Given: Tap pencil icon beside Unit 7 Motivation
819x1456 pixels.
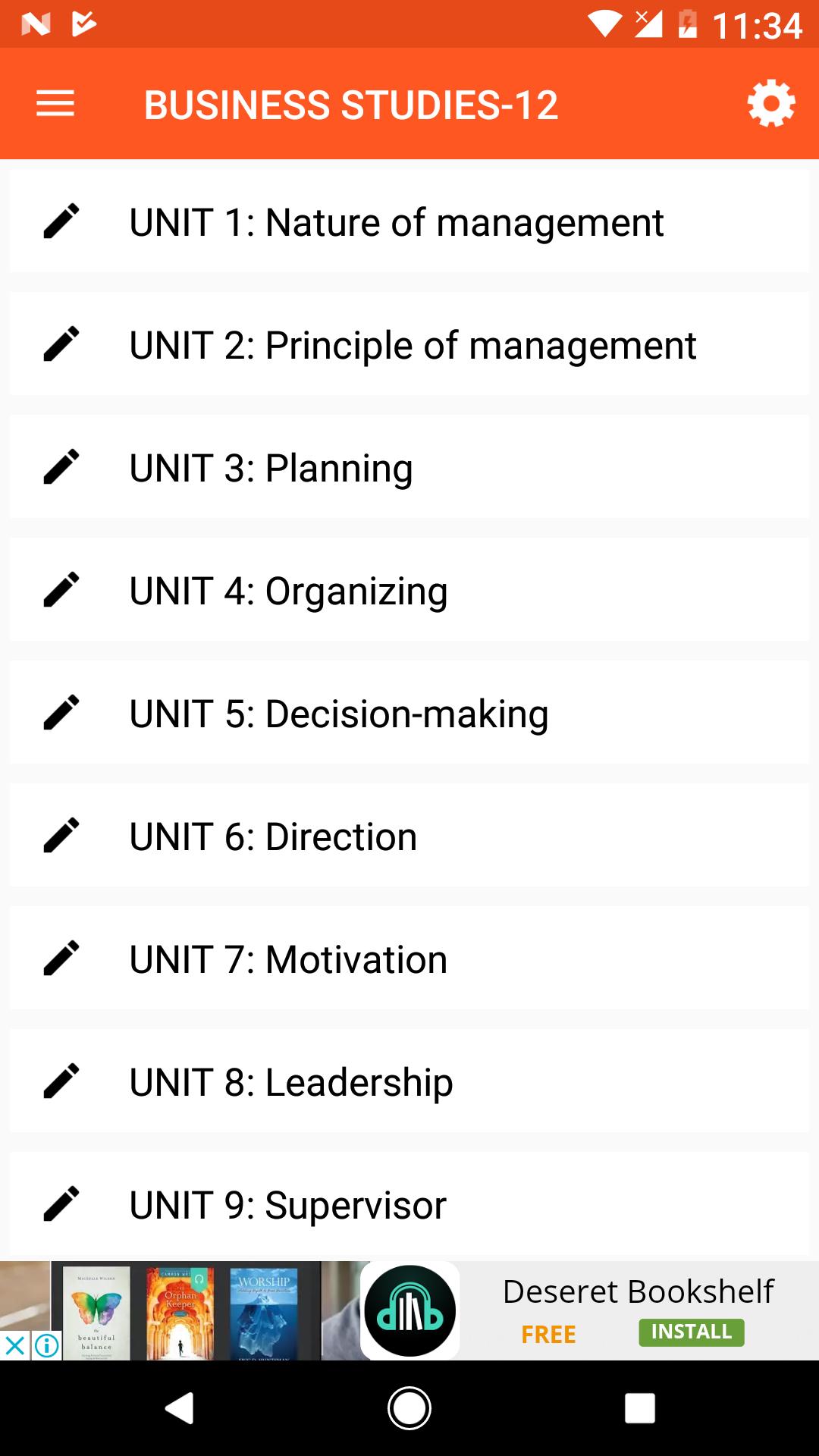Looking at the screenshot, I should point(61,959).
